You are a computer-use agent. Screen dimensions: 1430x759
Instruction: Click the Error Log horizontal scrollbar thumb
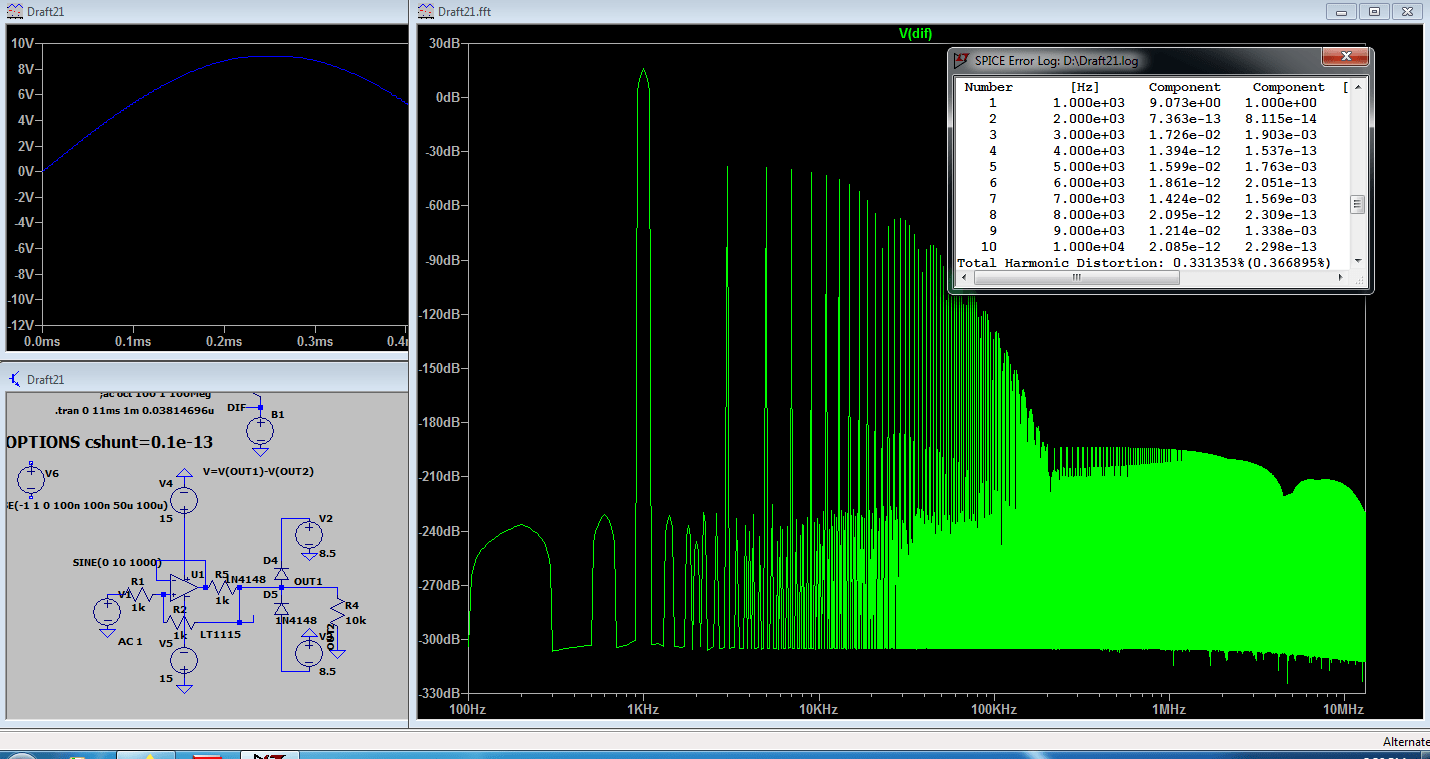click(1077, 277)
